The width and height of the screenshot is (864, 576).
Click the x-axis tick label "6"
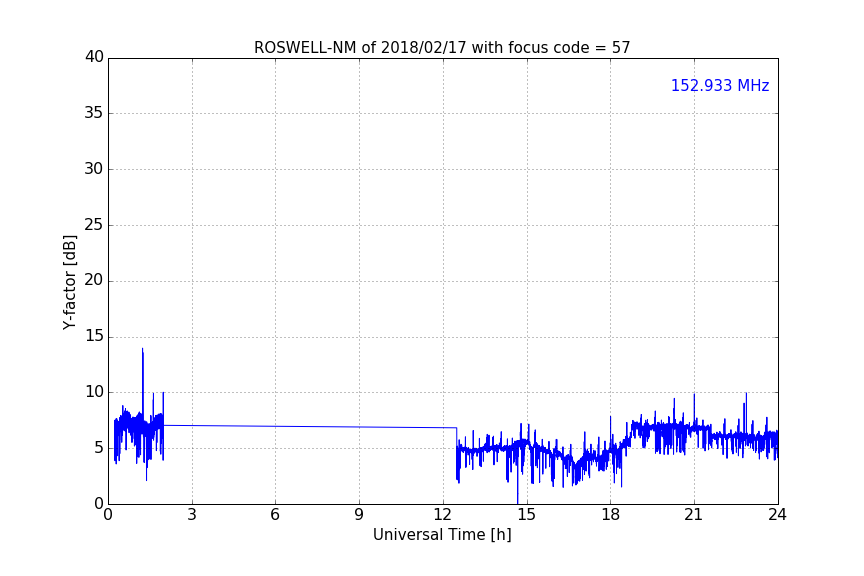click(x=276, y=515)
